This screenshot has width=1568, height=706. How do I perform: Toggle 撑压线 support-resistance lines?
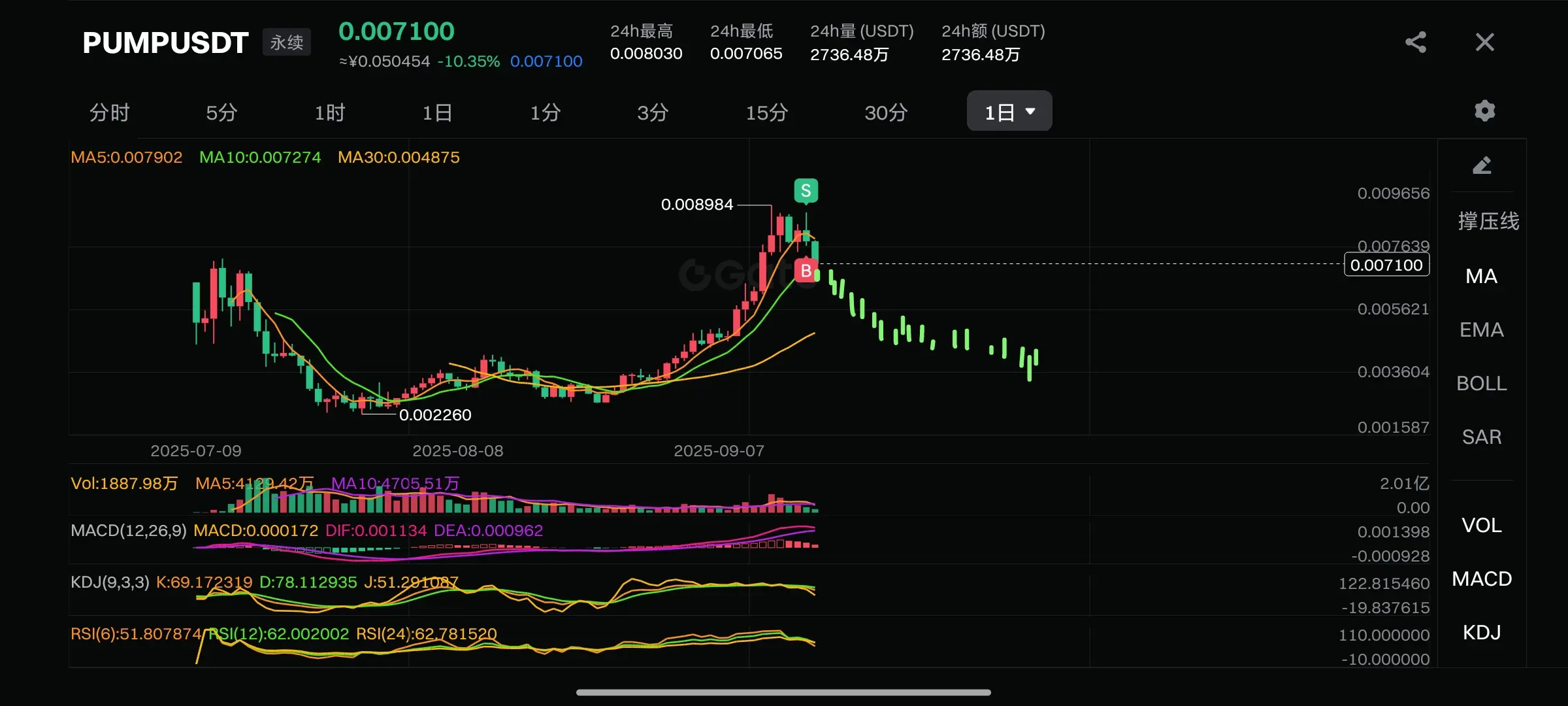[x=1488, y=221]
